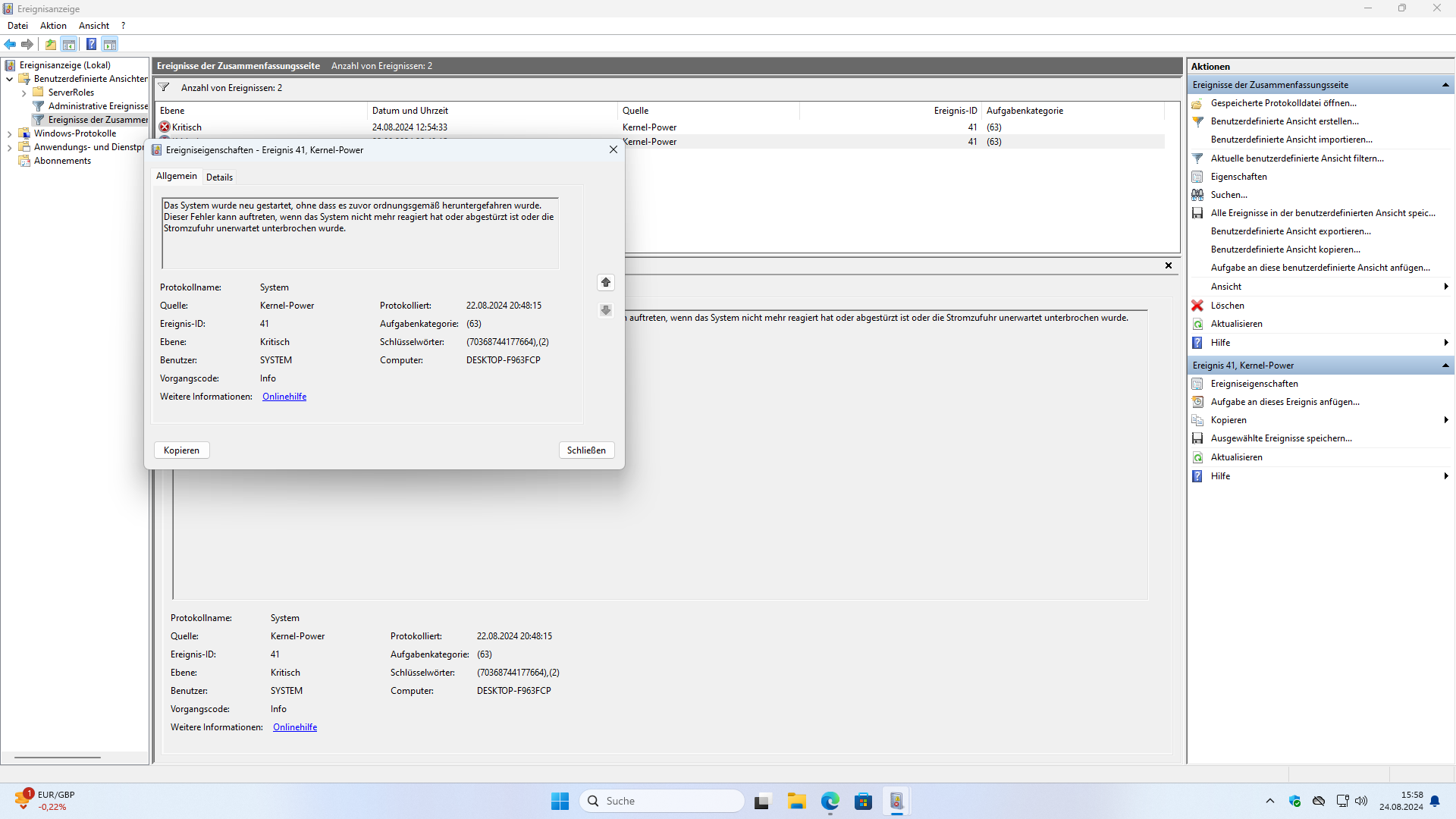The height and width of the screenshot is (819, 1456).
Task: Open the Aktion menu
Action: [x=53, y=26]
